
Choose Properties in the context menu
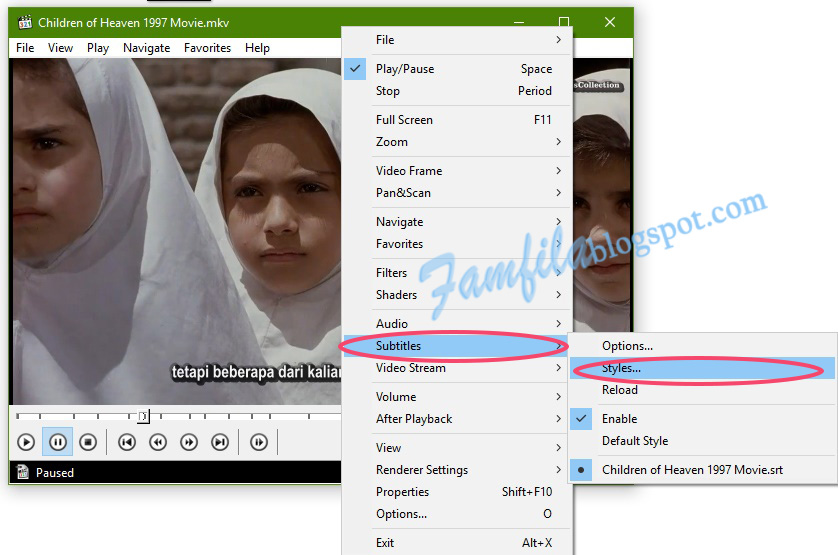coord(457,492)
